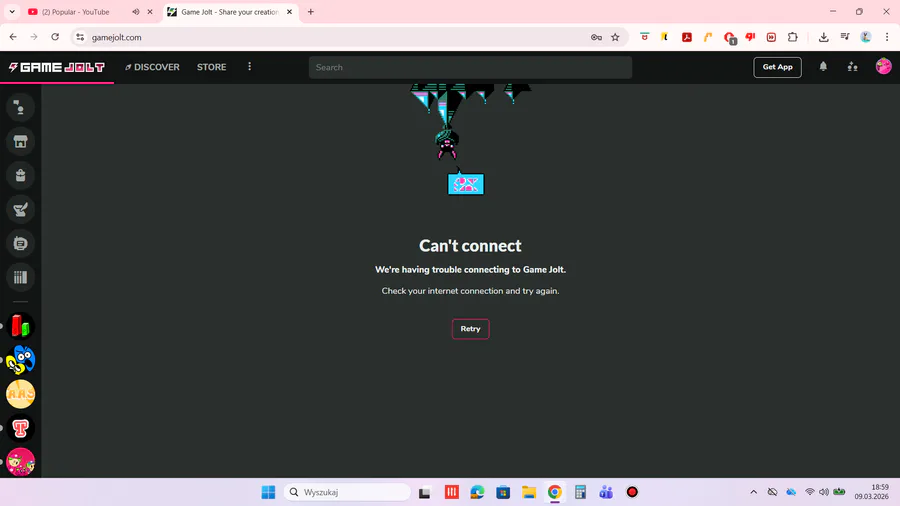This screenshot has height=506, width=900.
Task: Bookmark this page with the star icon
Action: (x=615, y=37)
